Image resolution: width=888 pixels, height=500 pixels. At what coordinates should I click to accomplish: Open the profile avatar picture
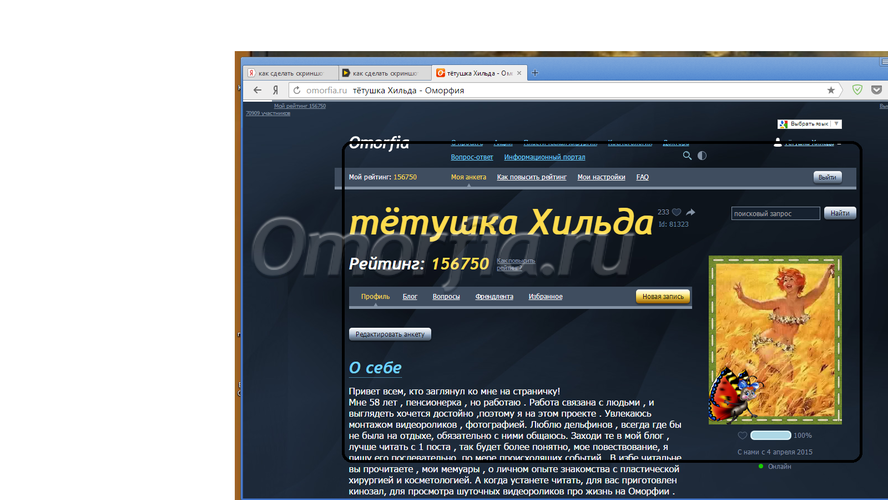(x=775, y=340)
